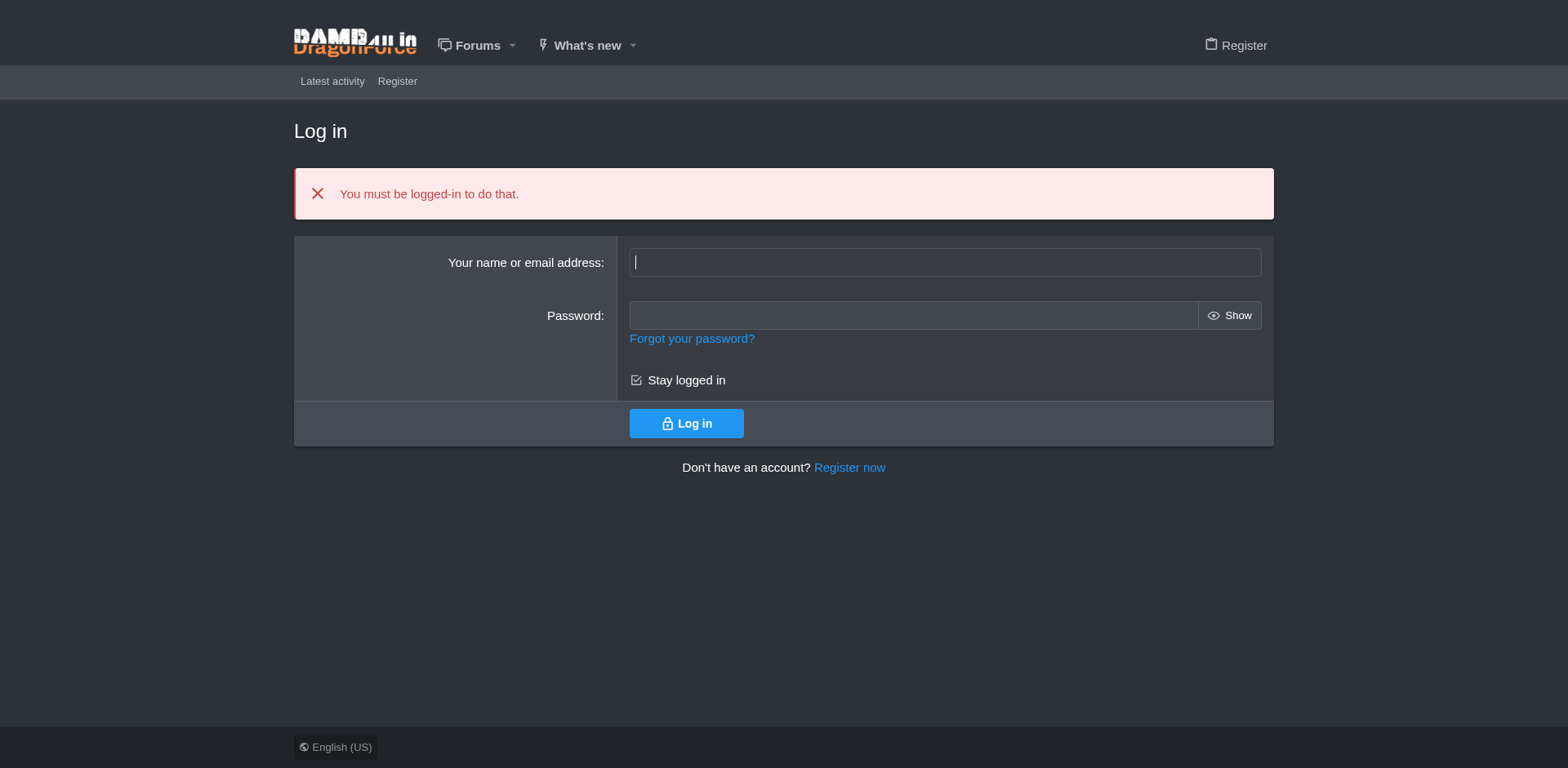Expand the What's new dropdown arrow
This screenshot has height=768, width=1568.
(x=633, y=46)
